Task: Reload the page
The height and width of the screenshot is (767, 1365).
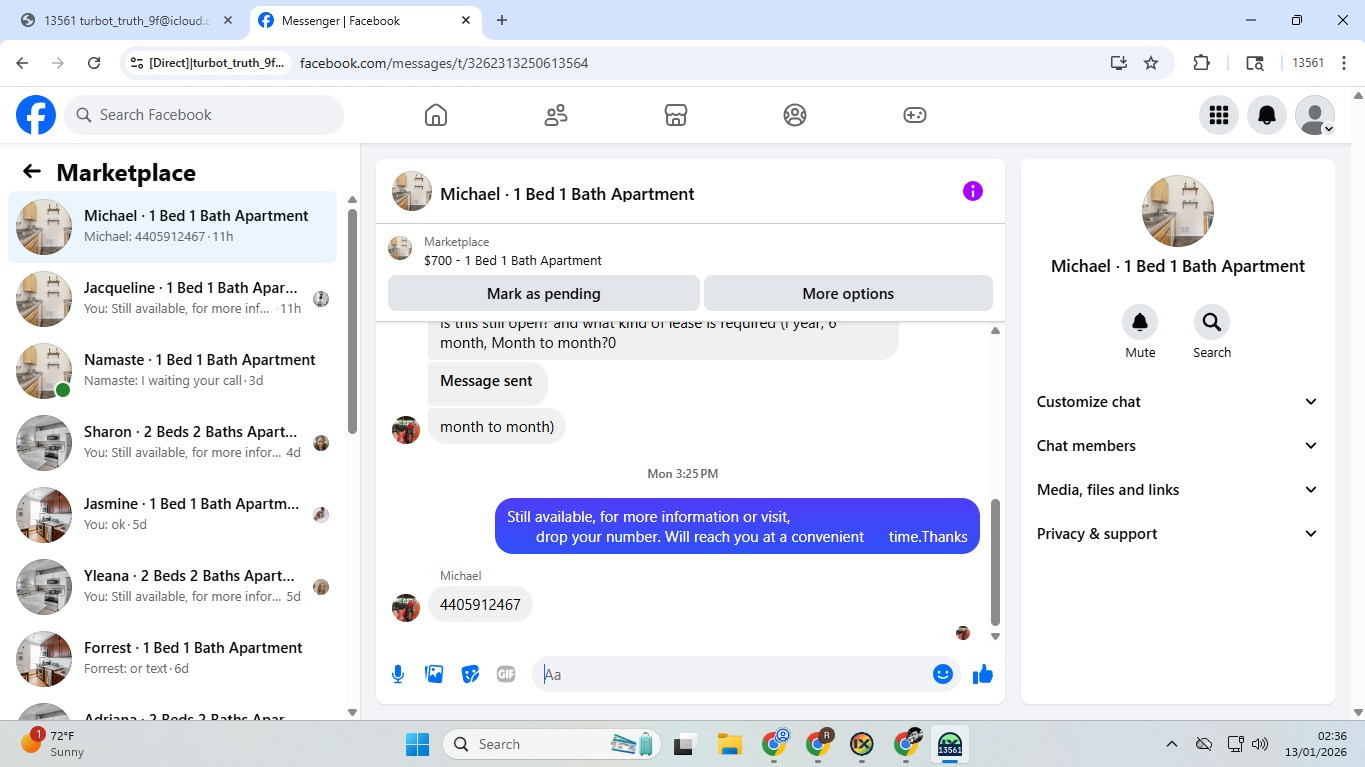Action: 94,63
